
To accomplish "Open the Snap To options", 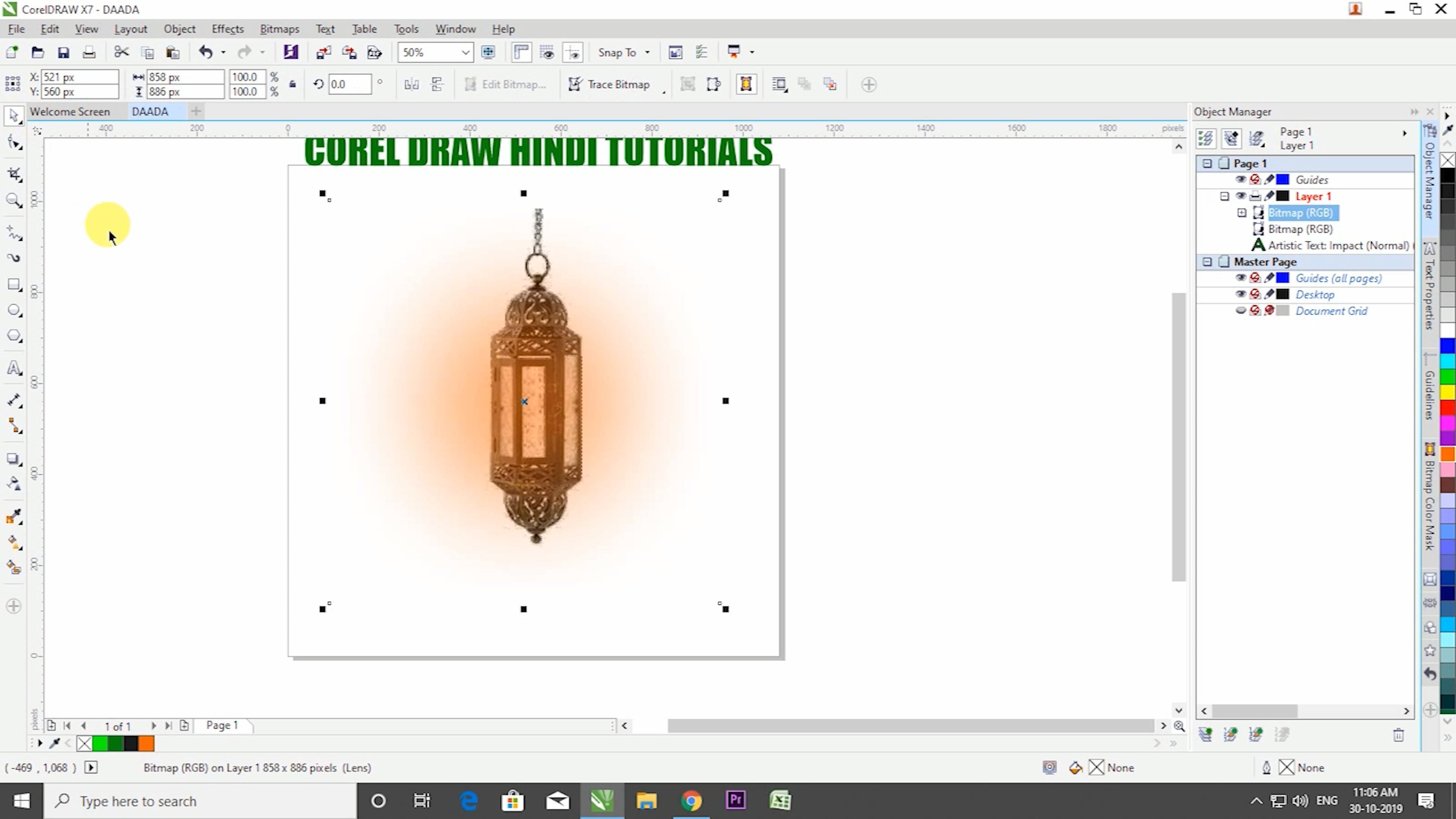I will (623, 53).
